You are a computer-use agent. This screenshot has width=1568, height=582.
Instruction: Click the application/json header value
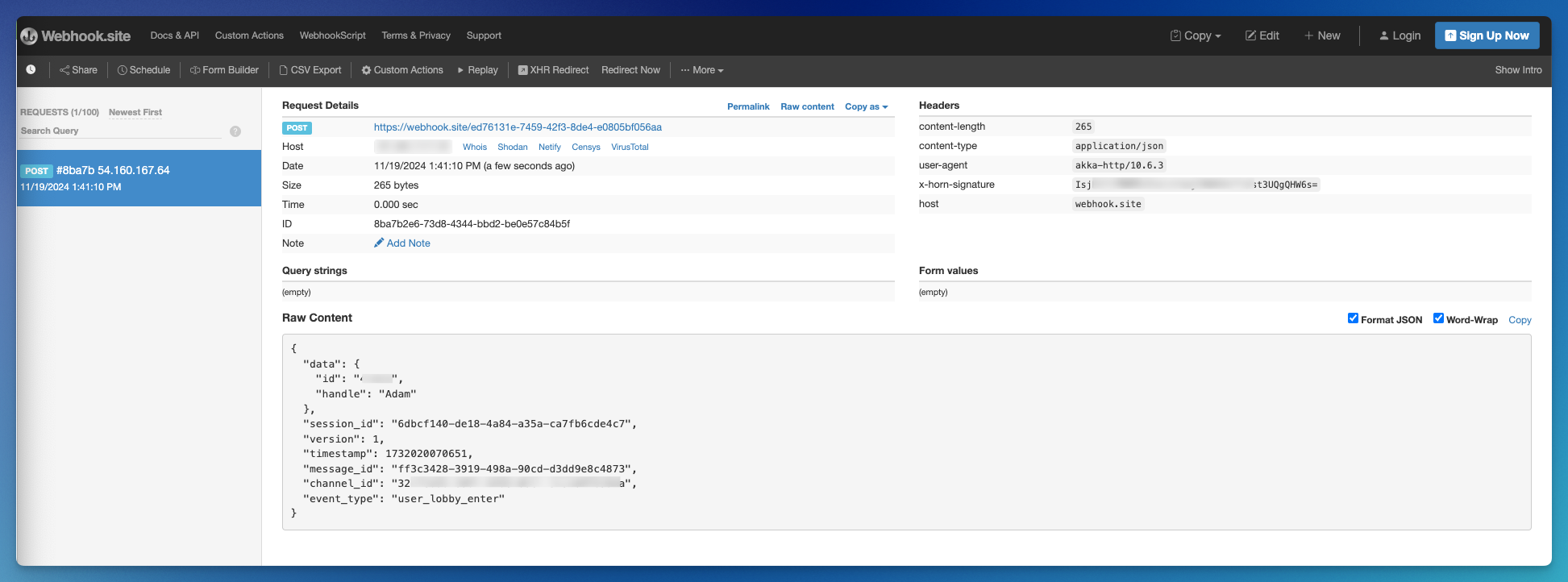[1119, 146]
